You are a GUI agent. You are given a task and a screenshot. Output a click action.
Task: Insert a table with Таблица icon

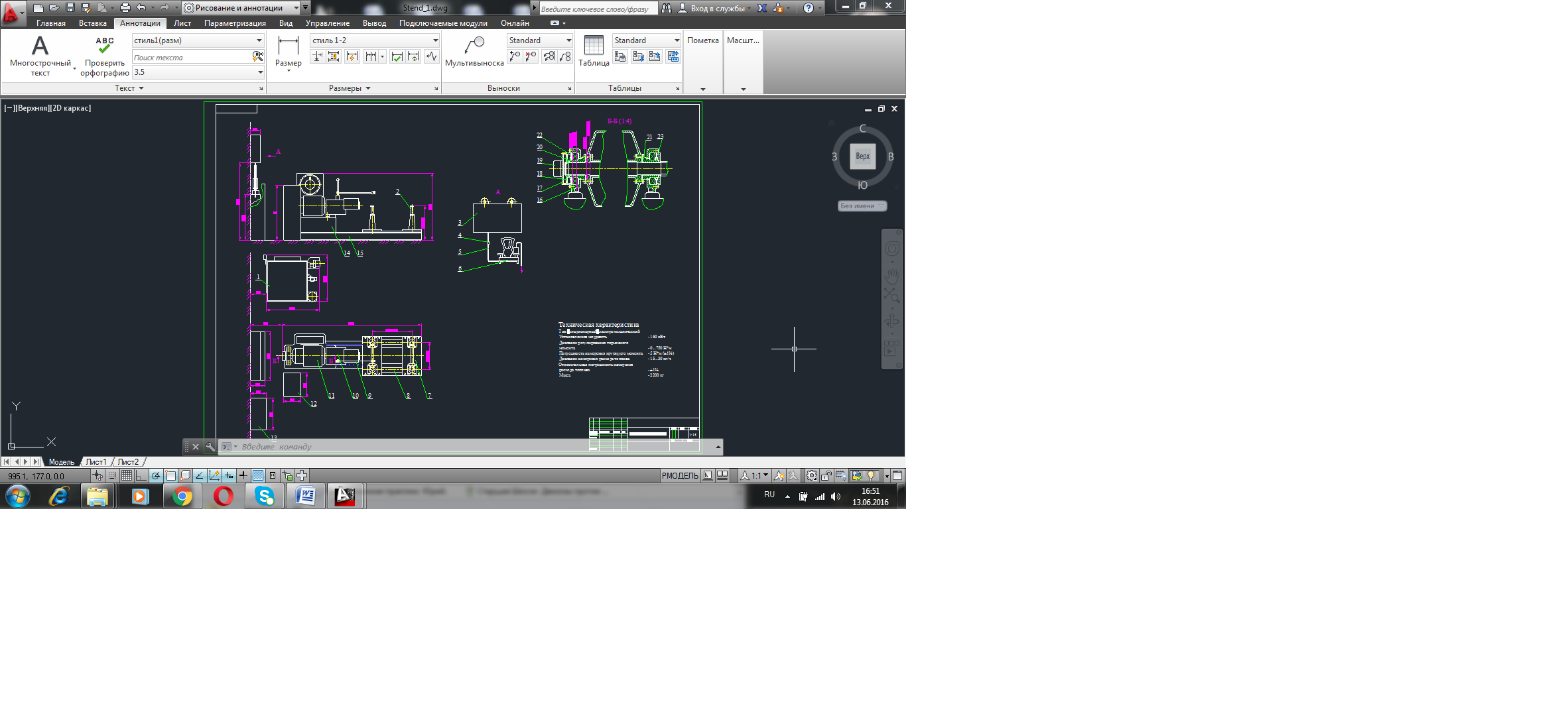point(594,52)
